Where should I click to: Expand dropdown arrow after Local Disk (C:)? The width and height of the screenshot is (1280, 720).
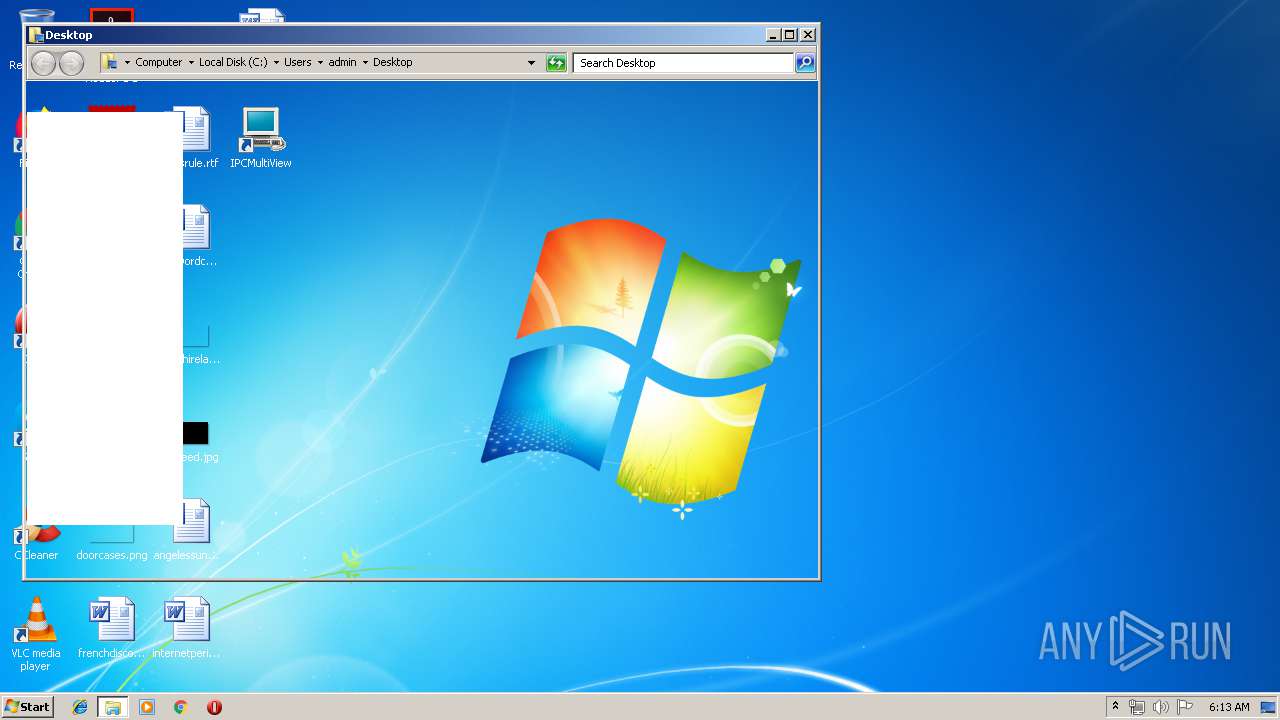coord(276,62)
